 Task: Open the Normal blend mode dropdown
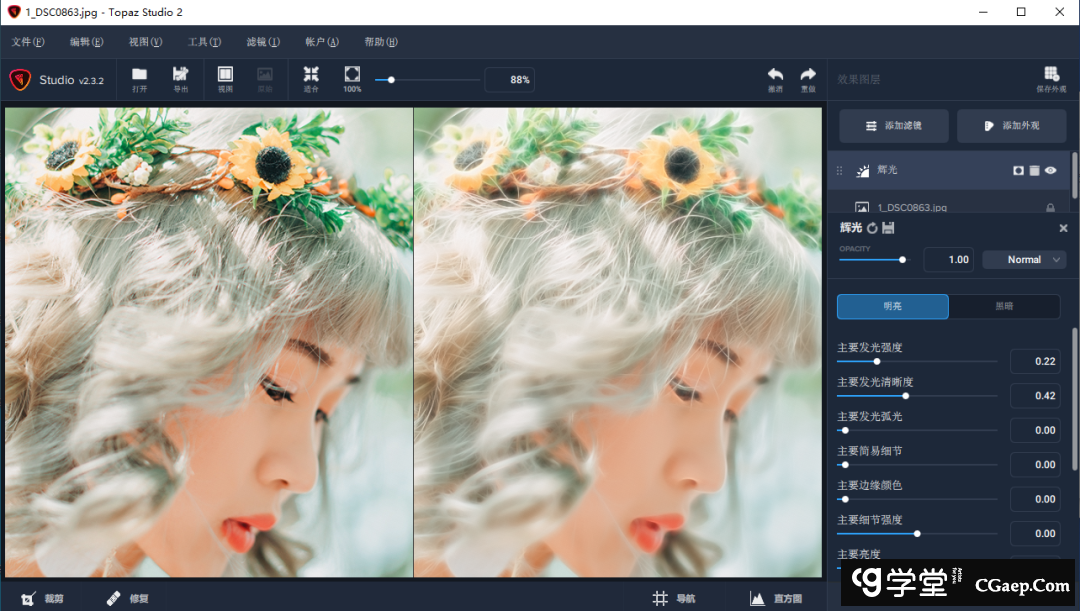(1024, 260)
